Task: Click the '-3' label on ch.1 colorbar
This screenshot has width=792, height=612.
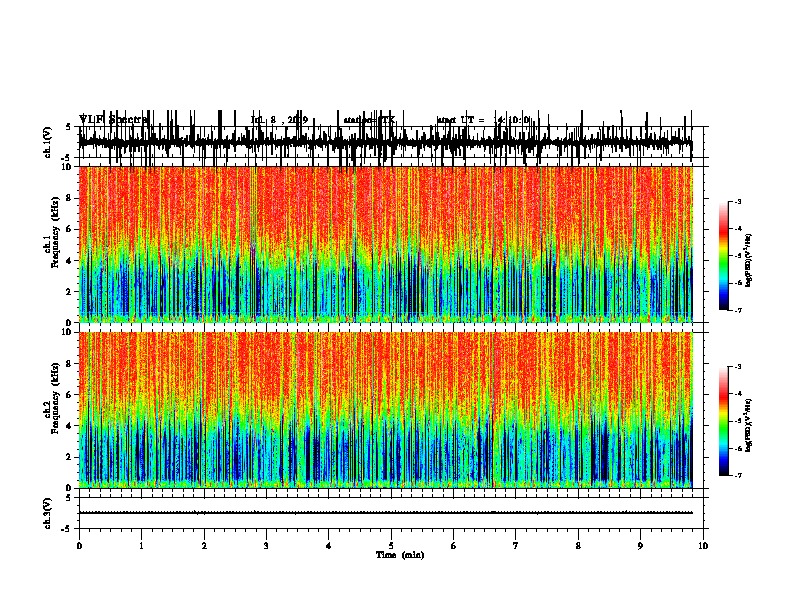Action: [737, 201]
